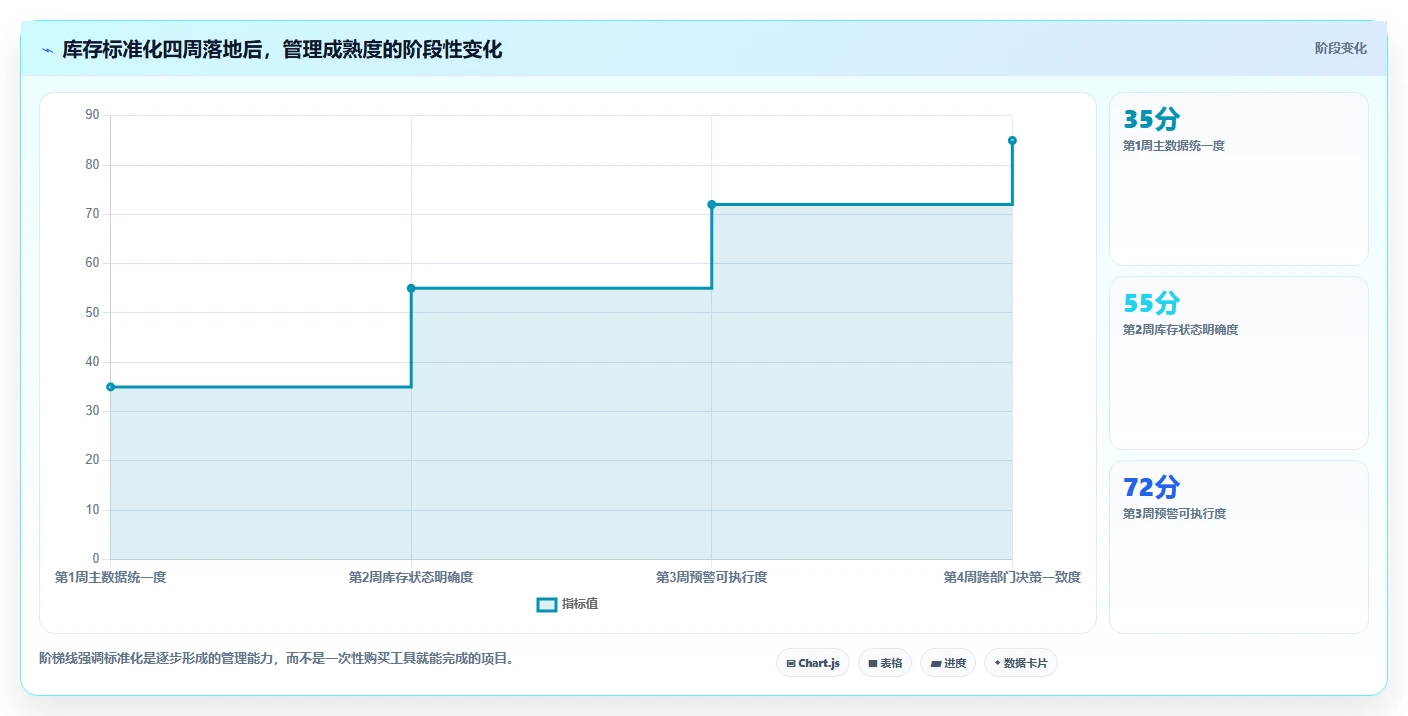Click the 55分 card value
The image size is (1408, 716).
point(1152,303)
